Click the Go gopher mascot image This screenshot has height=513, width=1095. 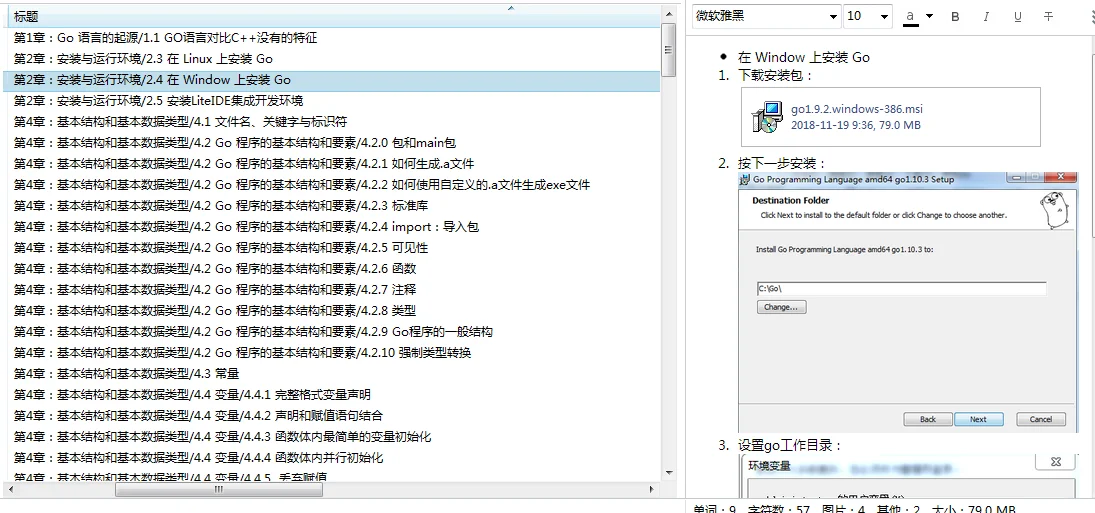point(1057,211)
